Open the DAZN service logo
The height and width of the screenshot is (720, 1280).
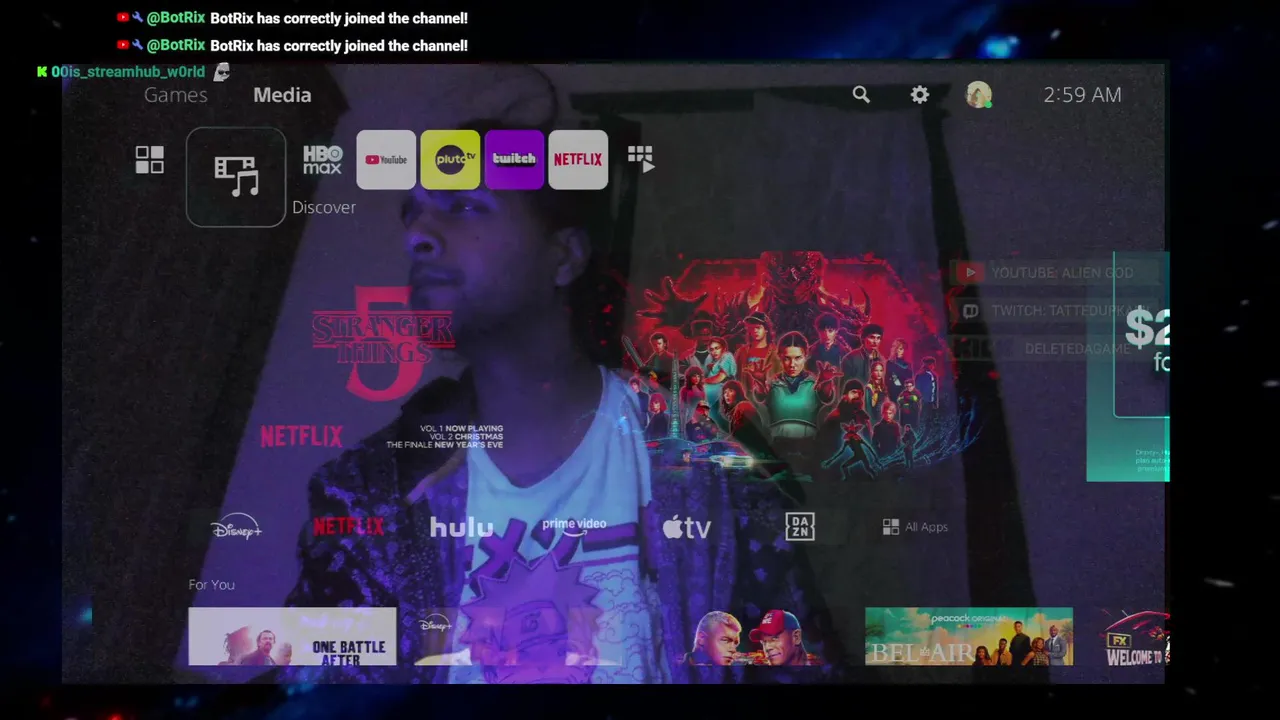pos(800,527)
